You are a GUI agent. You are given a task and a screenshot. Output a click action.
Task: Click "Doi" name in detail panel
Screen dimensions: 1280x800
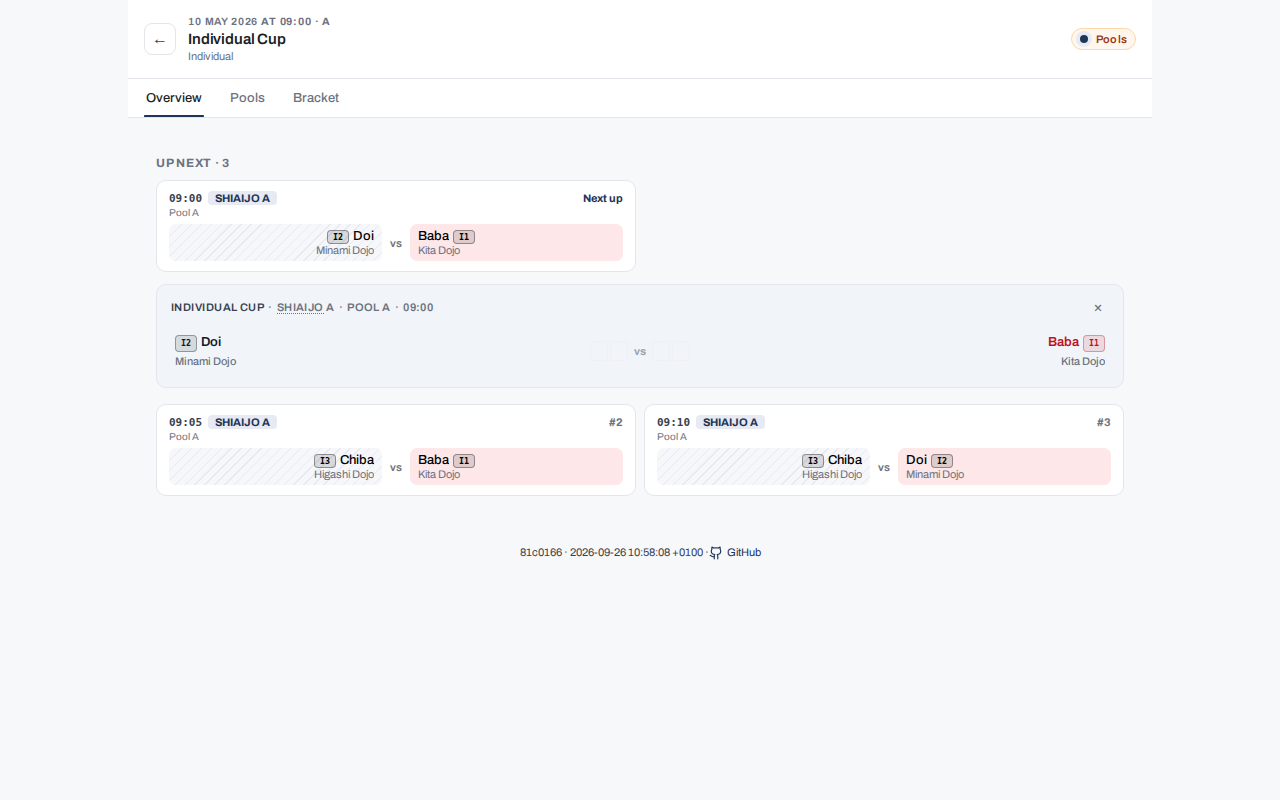coord(211,342)
